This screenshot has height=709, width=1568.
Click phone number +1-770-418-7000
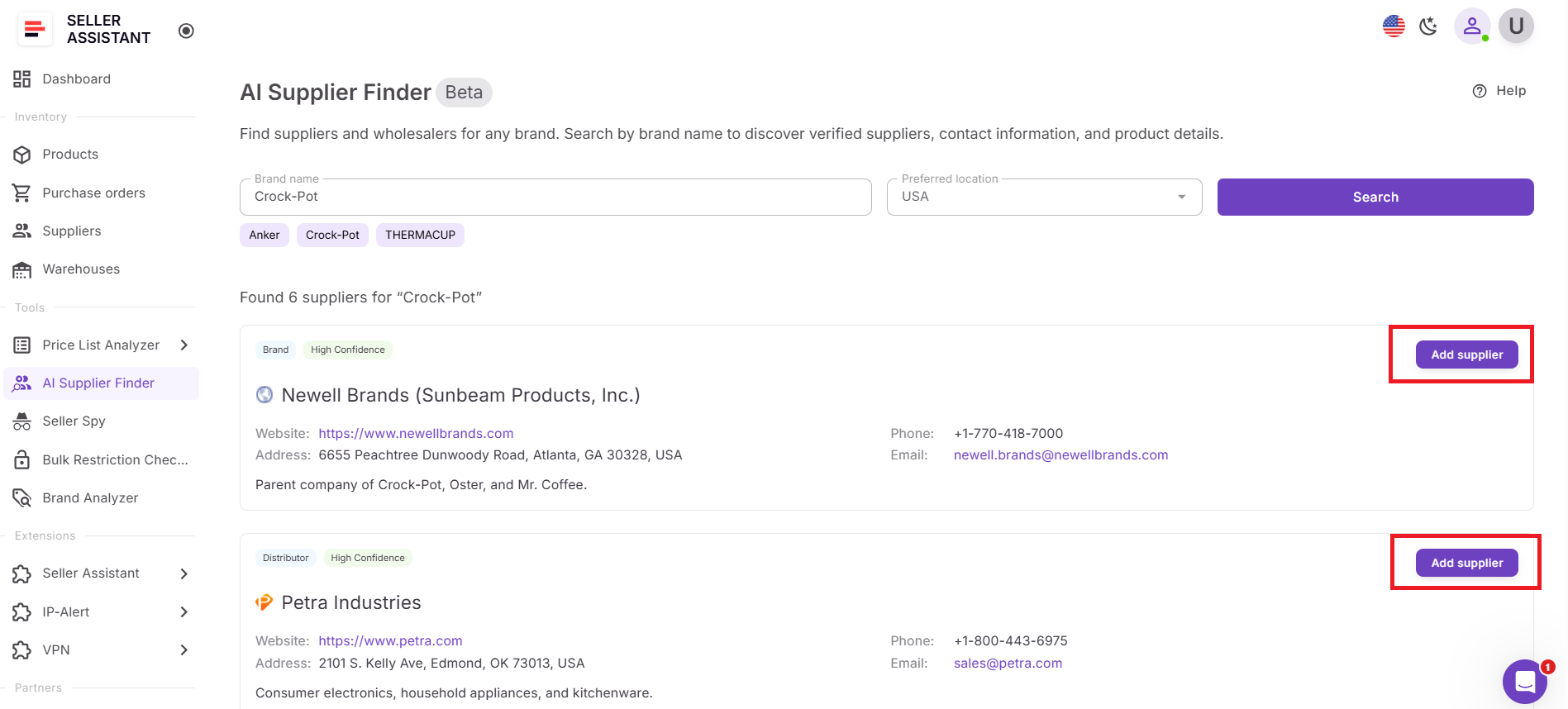1008,433
